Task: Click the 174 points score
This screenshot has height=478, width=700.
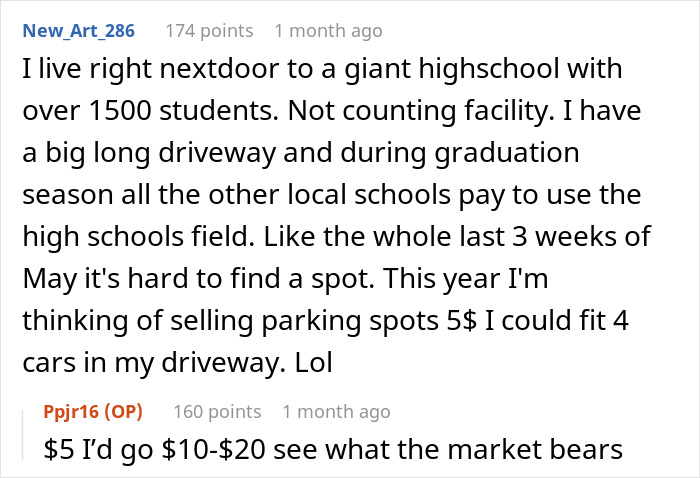Action: point(209,31)
